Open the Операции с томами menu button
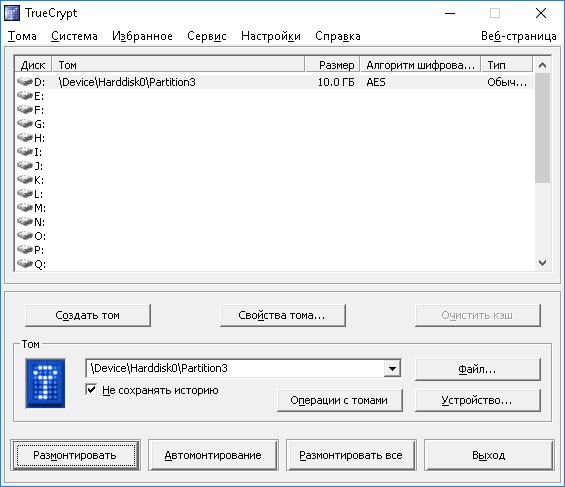Viewport: 565px width, 487px height. click(339, 400)
